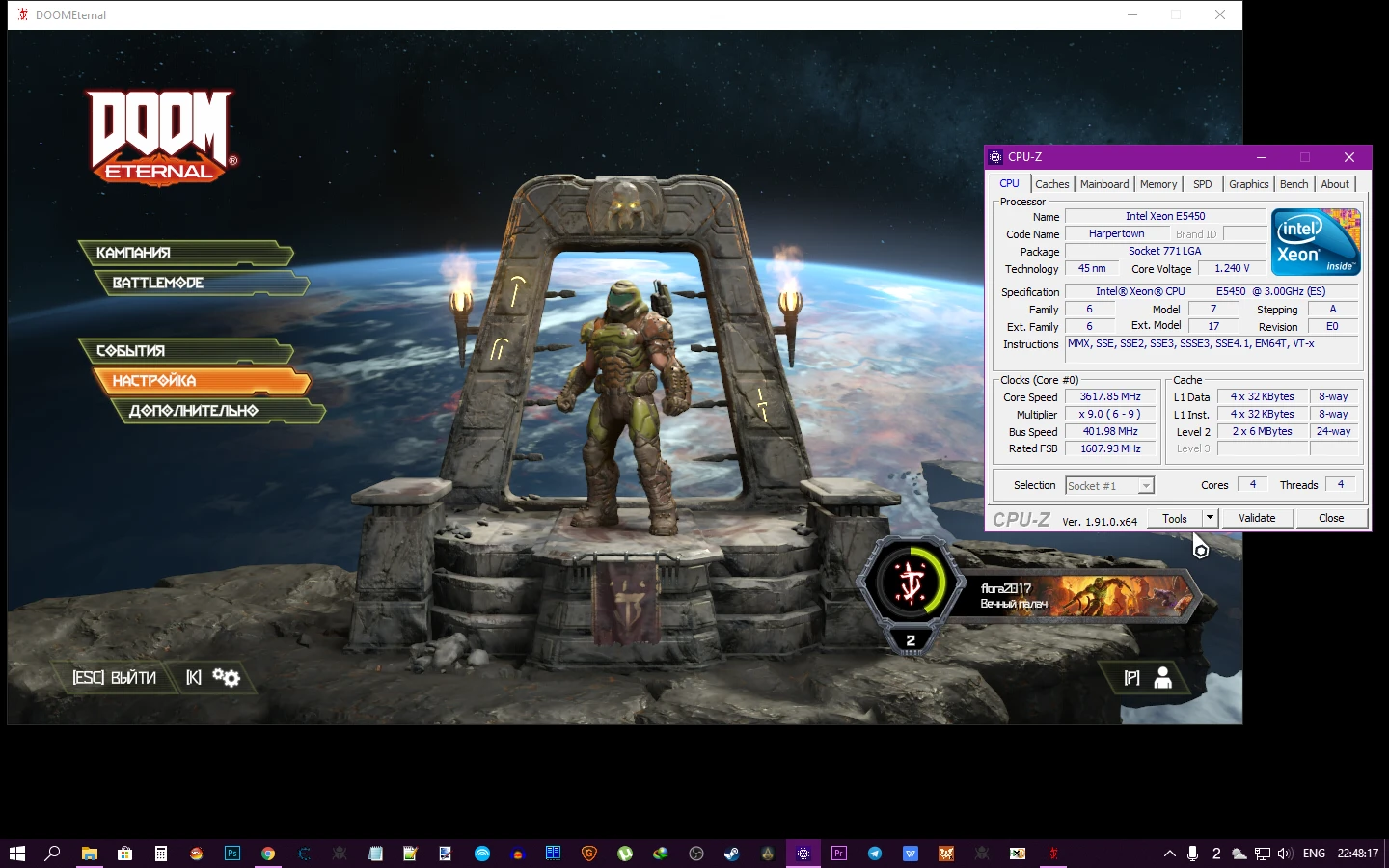This screenshot has width=1389, height=868.
Task: Open Adobe Premiere from the taskbar
Action: point(839,854)
